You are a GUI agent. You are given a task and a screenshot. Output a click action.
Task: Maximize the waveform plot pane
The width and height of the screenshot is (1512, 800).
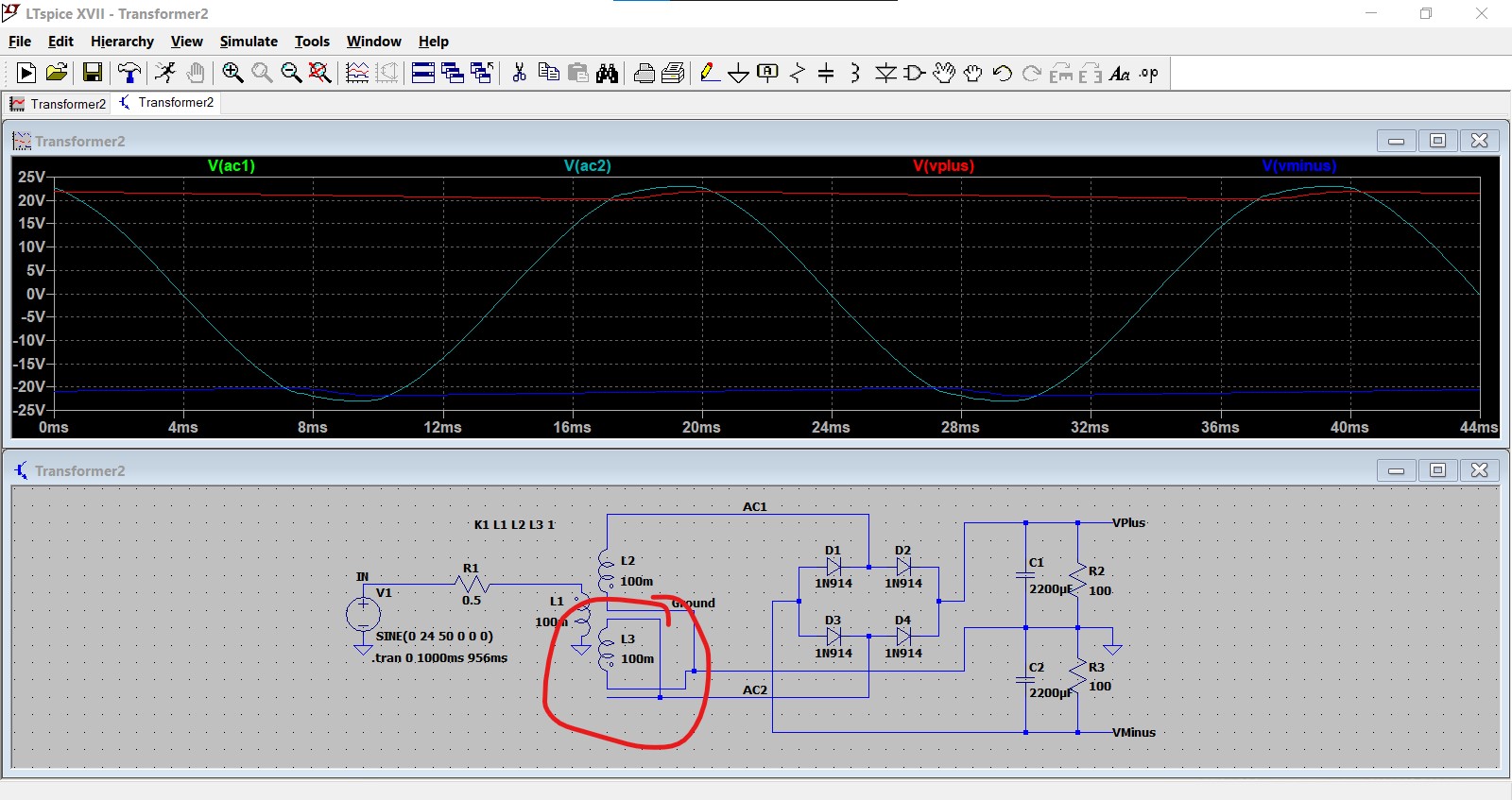(1437, 141)
